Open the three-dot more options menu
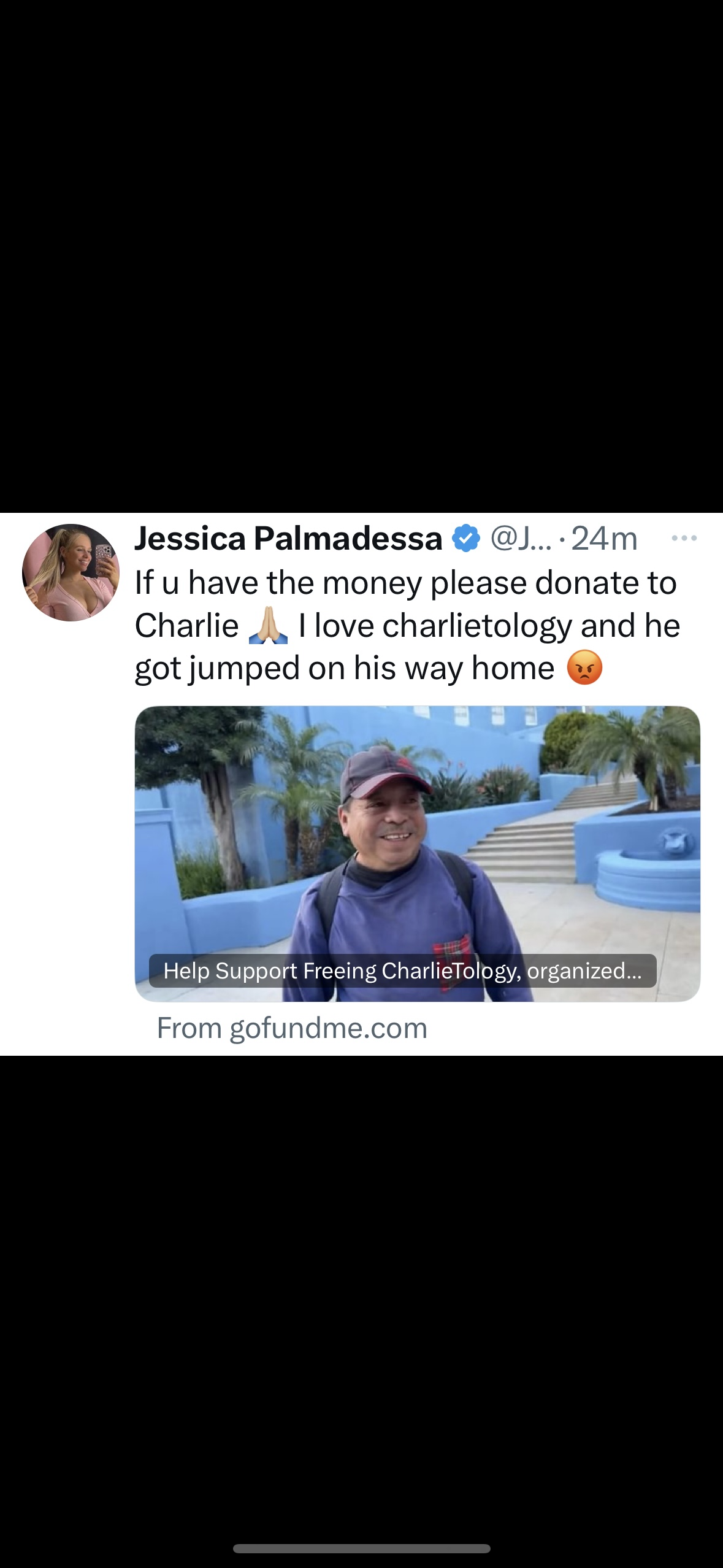 pos(684,539)
